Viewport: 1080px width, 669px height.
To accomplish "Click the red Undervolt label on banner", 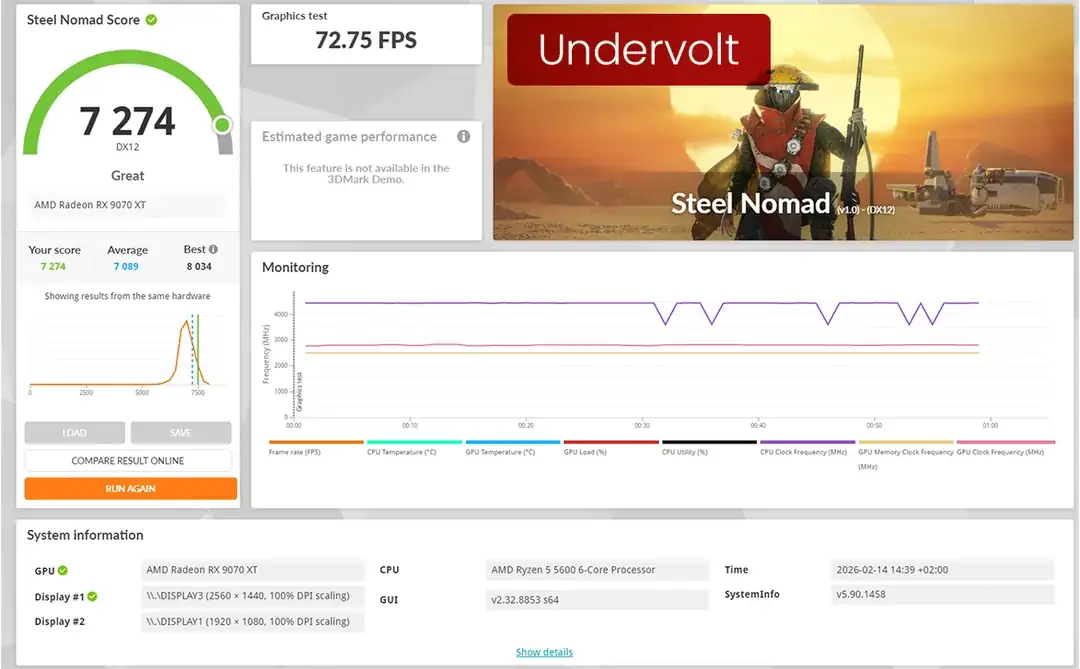I will point(638,50).
